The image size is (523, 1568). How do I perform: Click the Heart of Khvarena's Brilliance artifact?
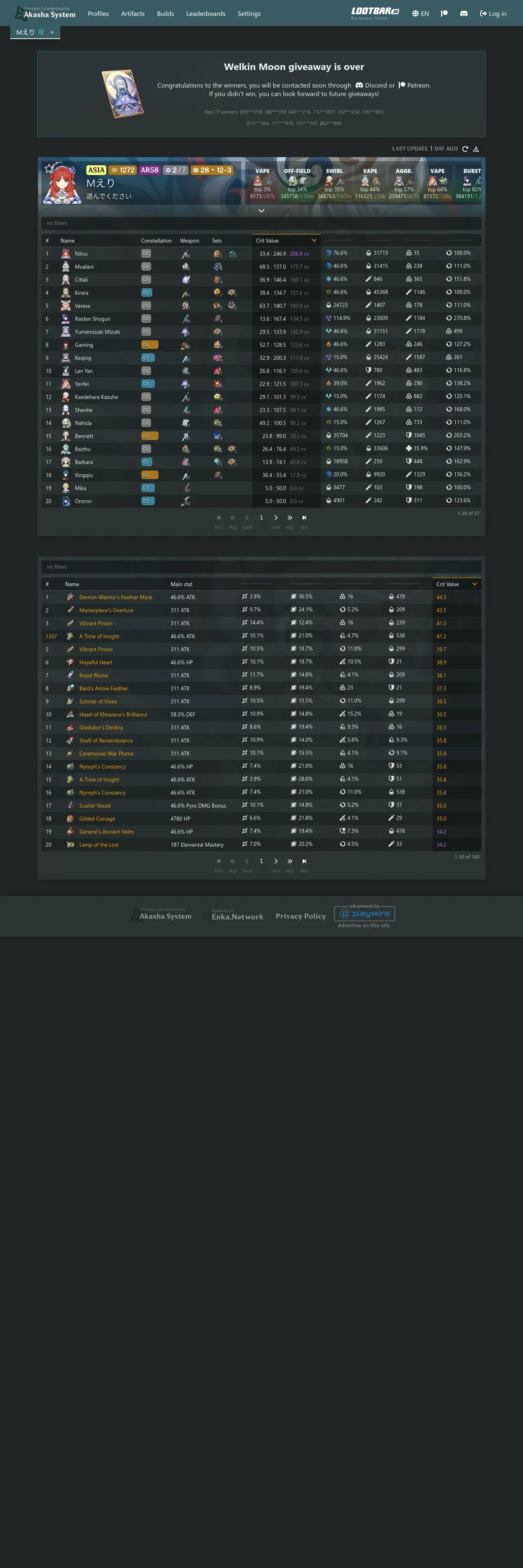(113, 715)
